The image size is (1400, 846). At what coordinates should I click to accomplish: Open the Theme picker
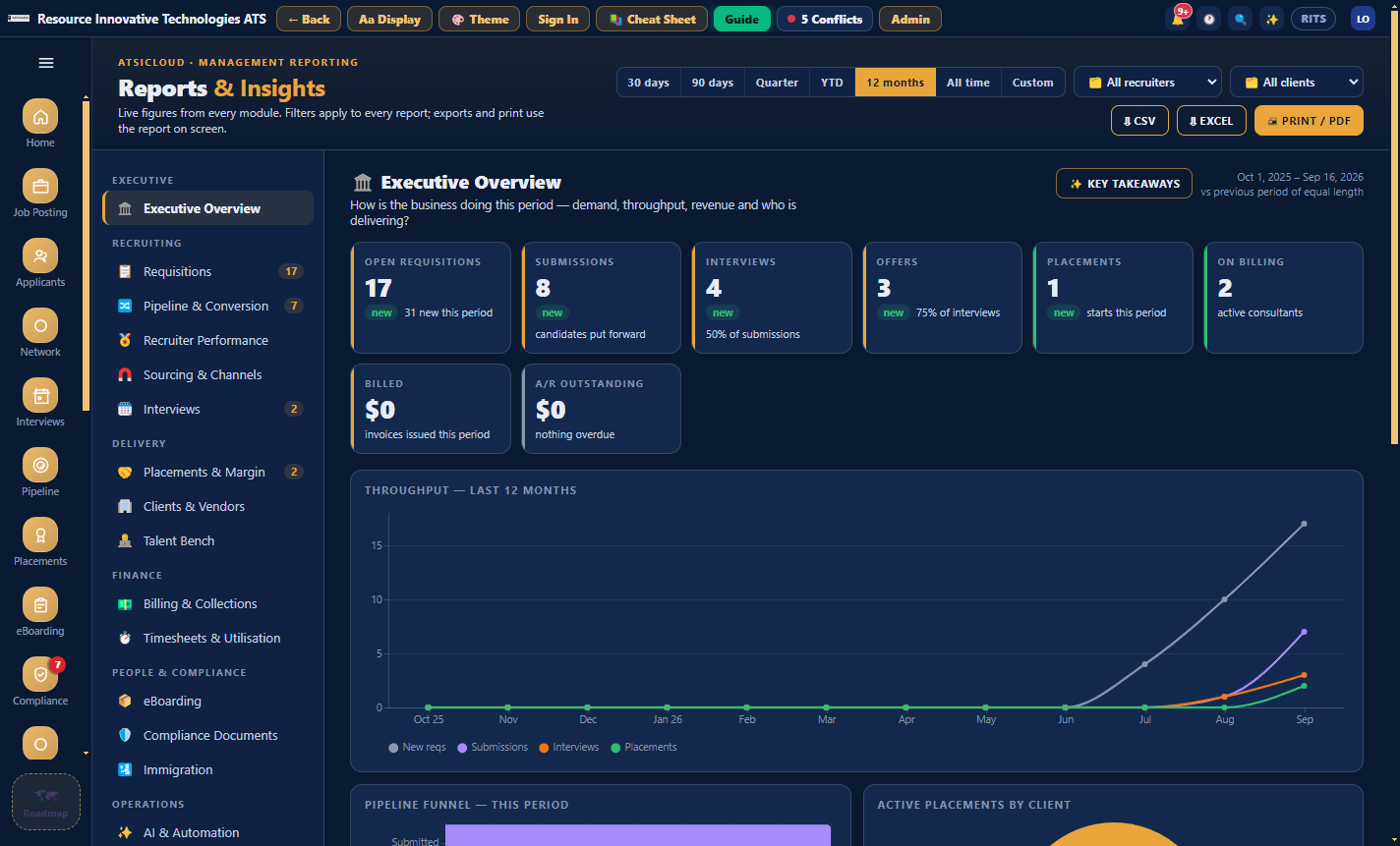(480, 19)
